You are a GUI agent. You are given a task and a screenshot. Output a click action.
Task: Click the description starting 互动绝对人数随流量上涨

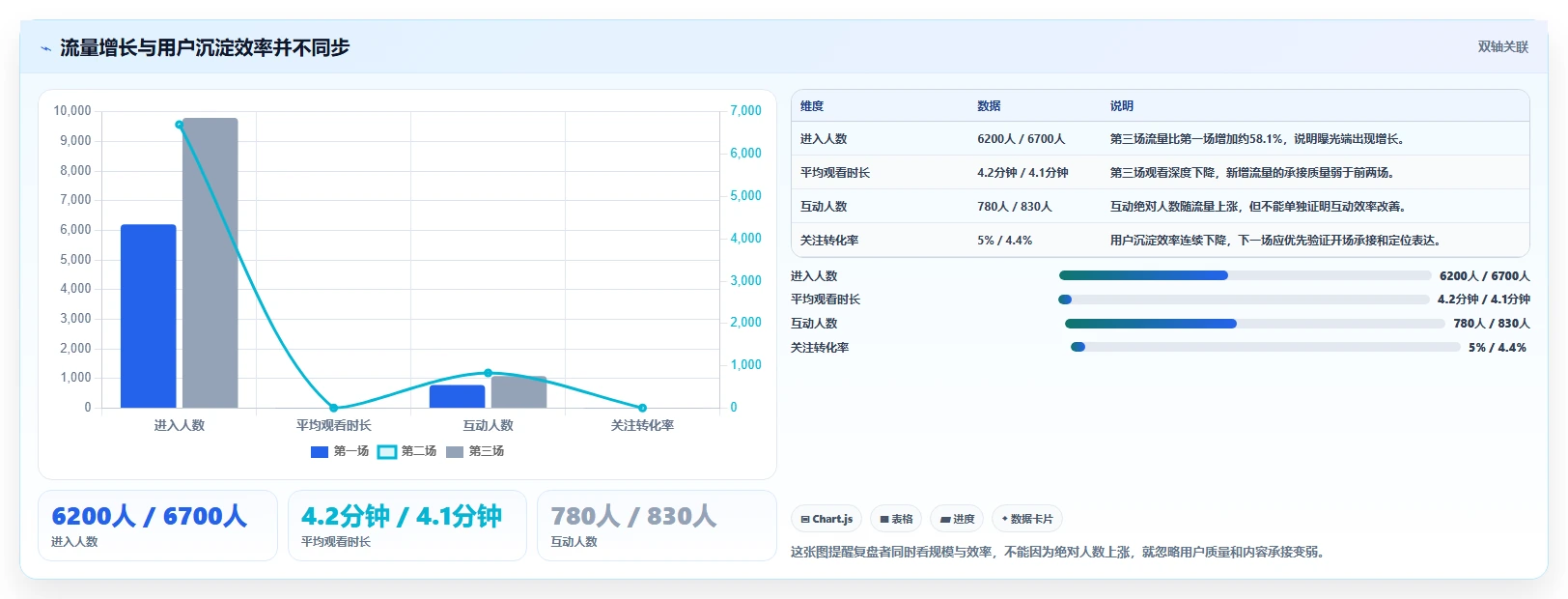tap(1260, 207)
